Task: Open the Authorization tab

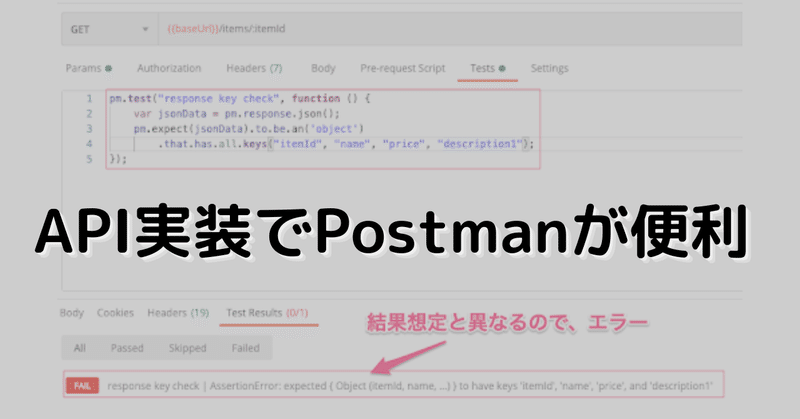Action: tap(169, 68)
